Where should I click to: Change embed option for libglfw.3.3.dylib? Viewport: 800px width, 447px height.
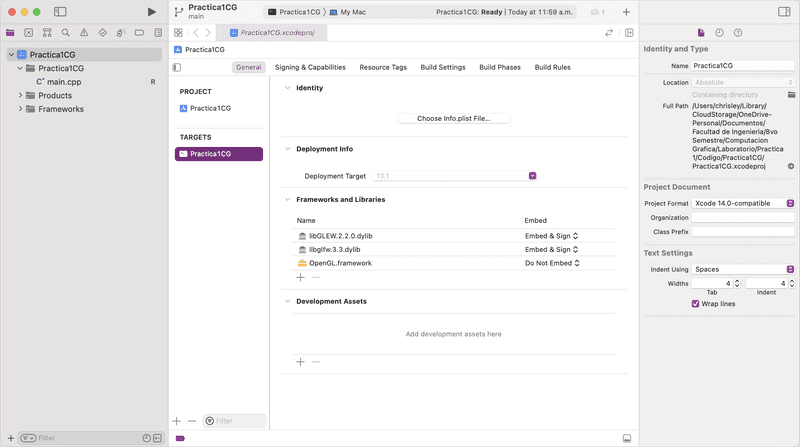552,250
